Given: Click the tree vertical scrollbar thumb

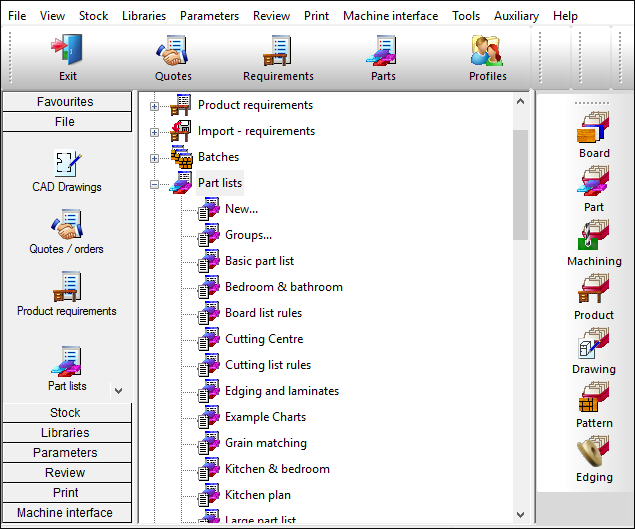Looking at the screenshot, I should (520, 185).
